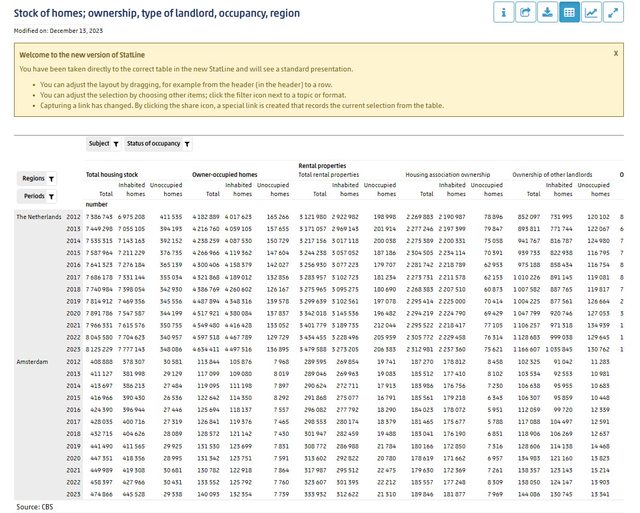Click the share link icon

[524, 12]
